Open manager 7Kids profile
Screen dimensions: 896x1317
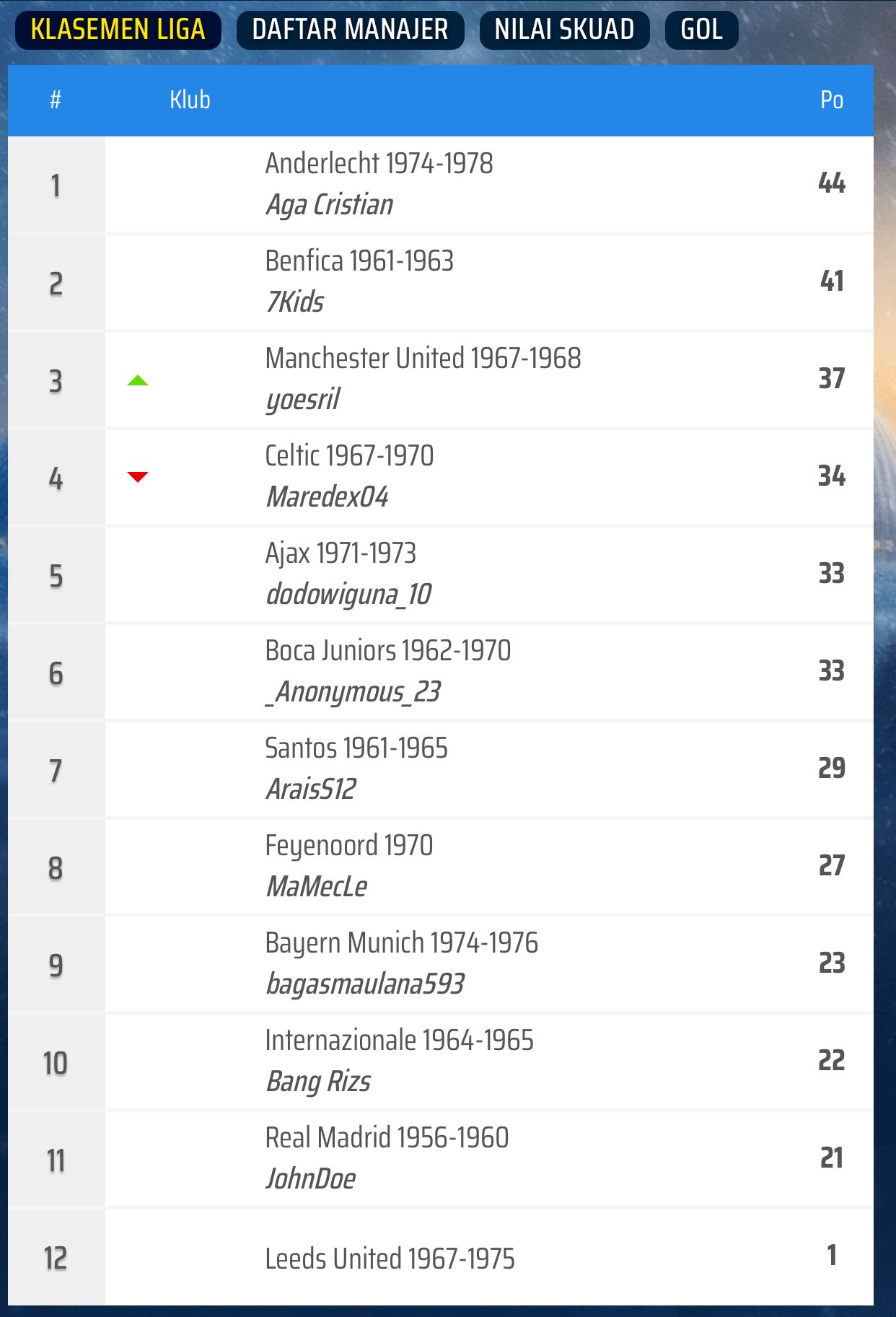tap(294, 302)
